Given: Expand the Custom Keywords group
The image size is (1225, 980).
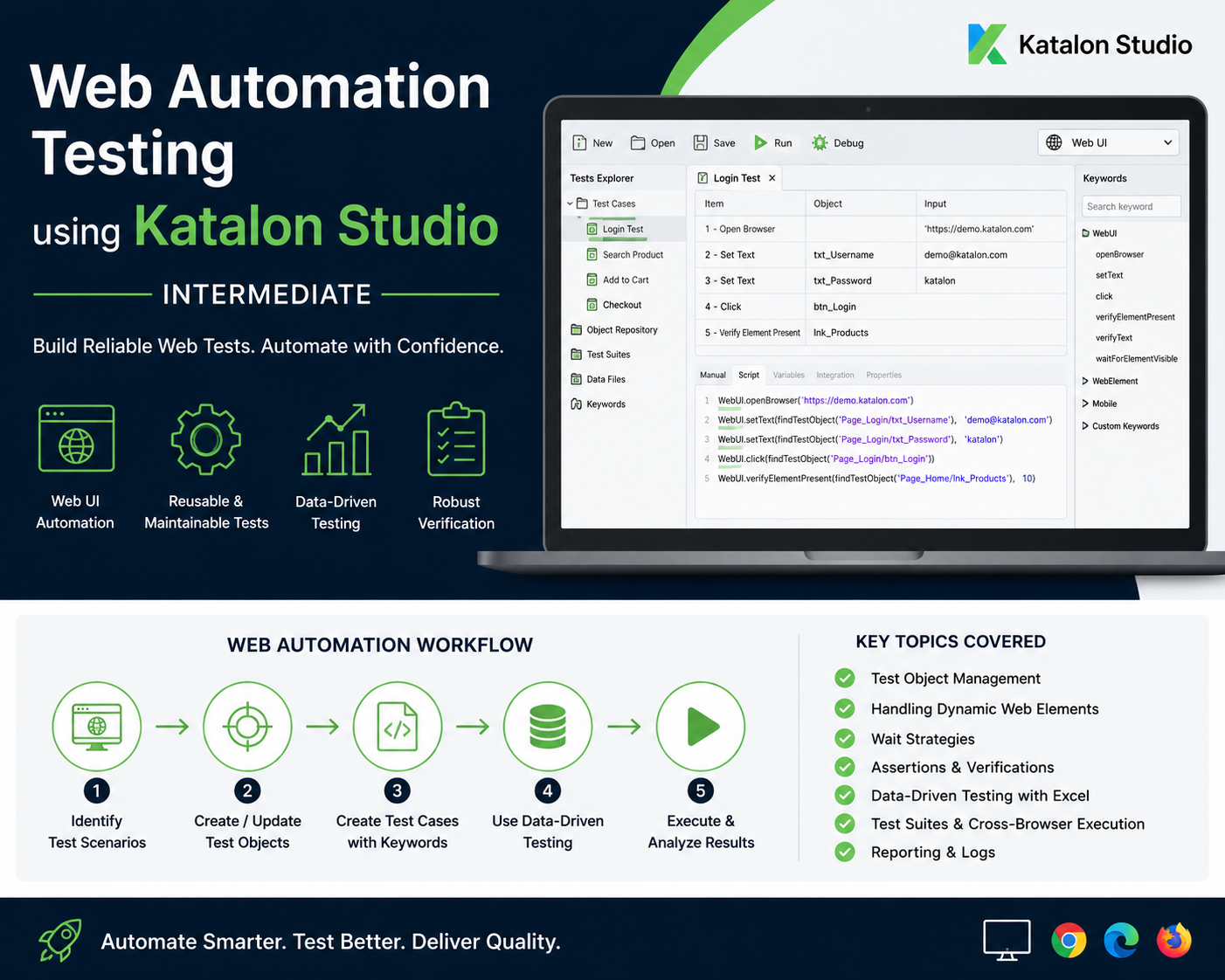Looking at the screenshot, I should (1085, 426).
